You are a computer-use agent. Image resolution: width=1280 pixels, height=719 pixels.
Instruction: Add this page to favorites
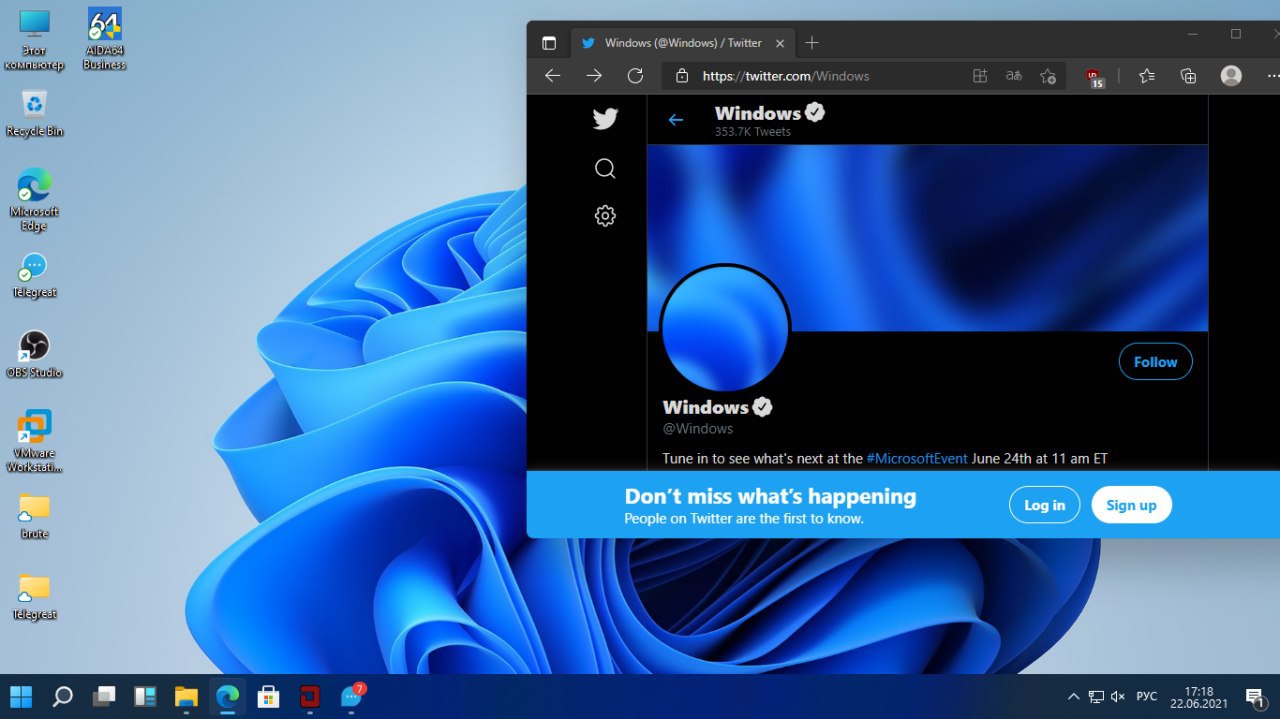[x=1048, y=76]
